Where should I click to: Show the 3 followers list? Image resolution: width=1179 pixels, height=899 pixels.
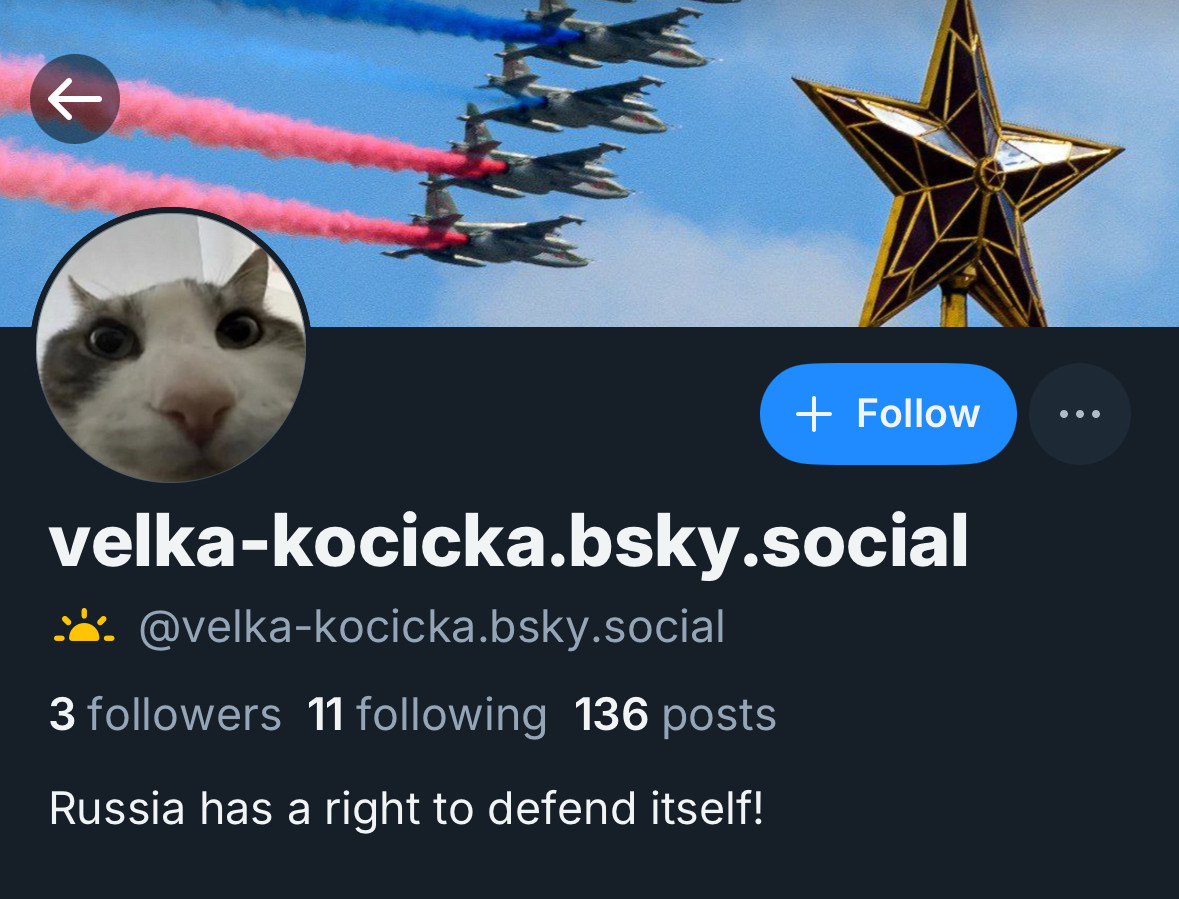pos(165,714)
